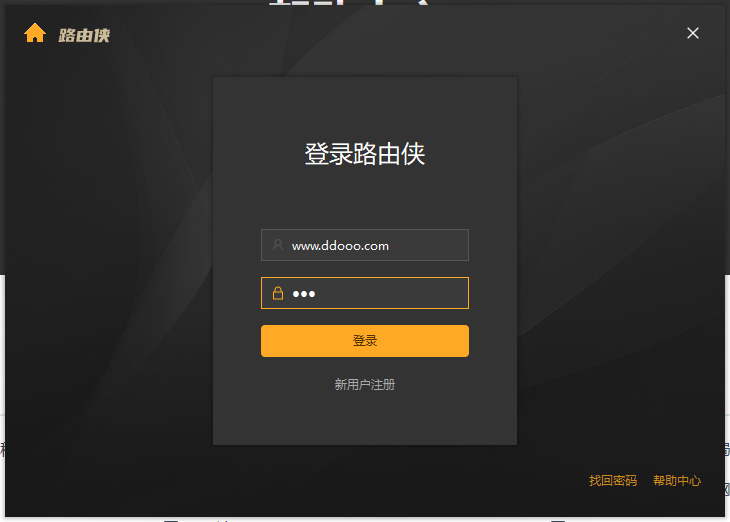Screen dimensions: 730x522
Task: Click the 登录路由侠 heading text
Action: click(x=365, y=154)
